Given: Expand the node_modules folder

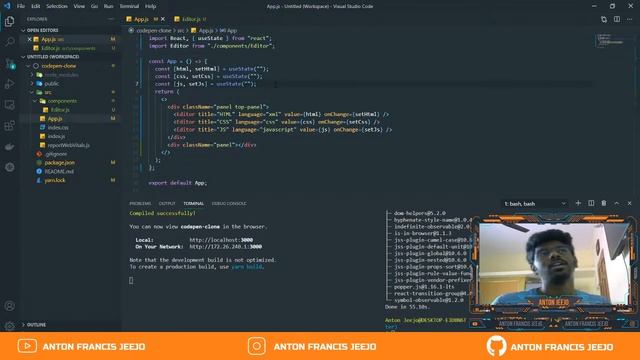Looking at the screenshot, I should [32, 75].
